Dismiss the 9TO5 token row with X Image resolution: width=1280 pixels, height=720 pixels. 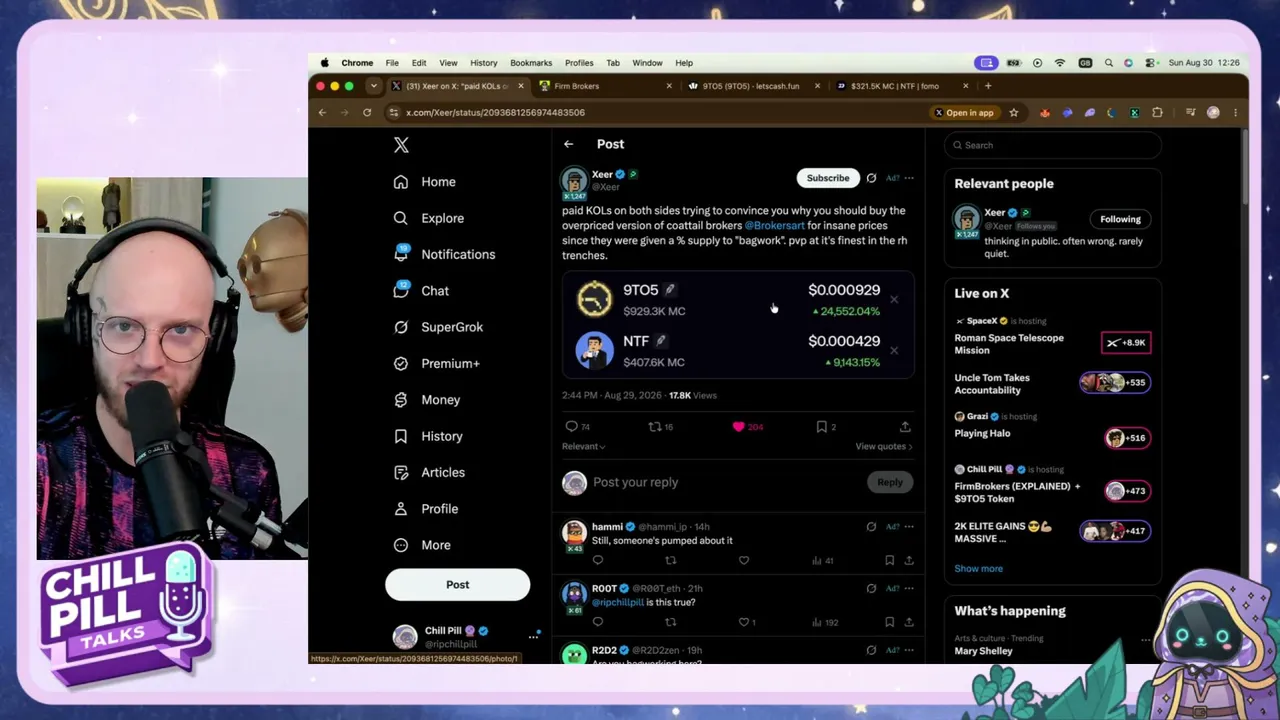[894, 299]
